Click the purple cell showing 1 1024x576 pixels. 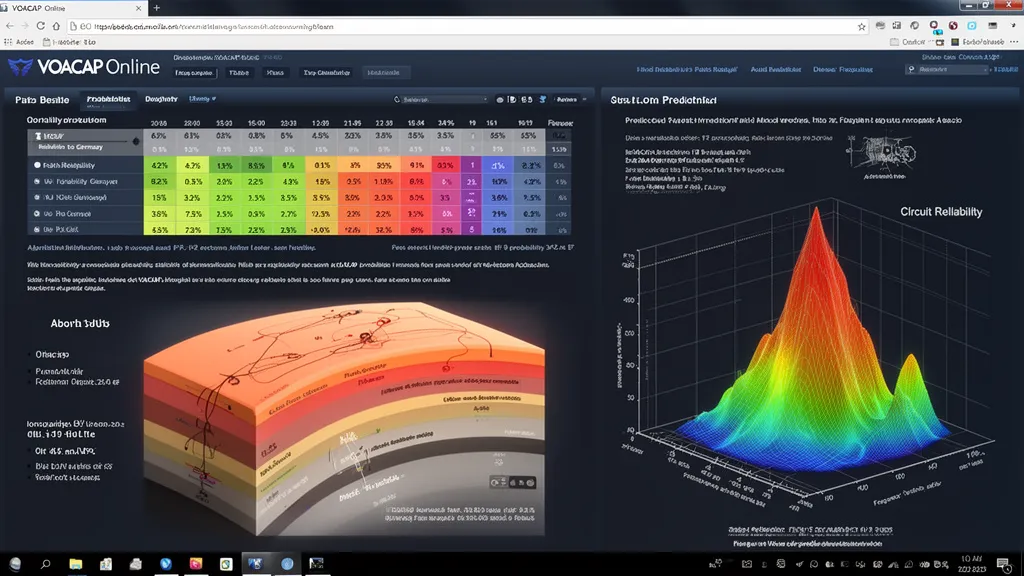(x=472, y=165)
